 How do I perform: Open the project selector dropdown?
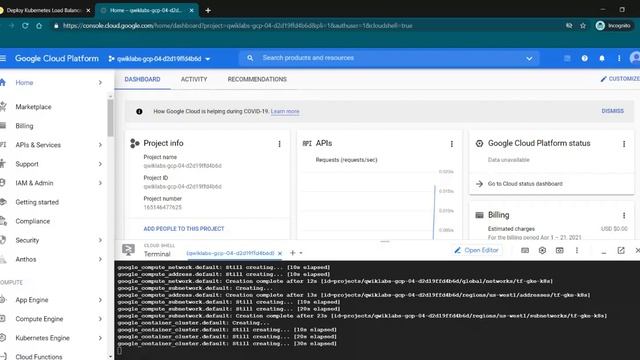click(160, 59)
